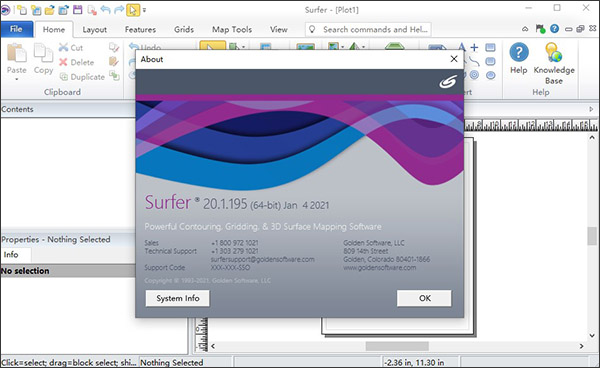The image size is (600, 368).
Task: Click the Open folder icon in quick access toolbar
Action: coord(50,10)
